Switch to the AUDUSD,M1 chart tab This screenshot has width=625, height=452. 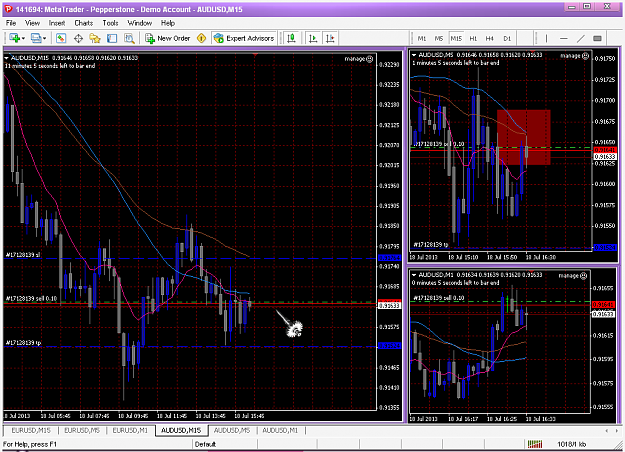pos(280,430)
